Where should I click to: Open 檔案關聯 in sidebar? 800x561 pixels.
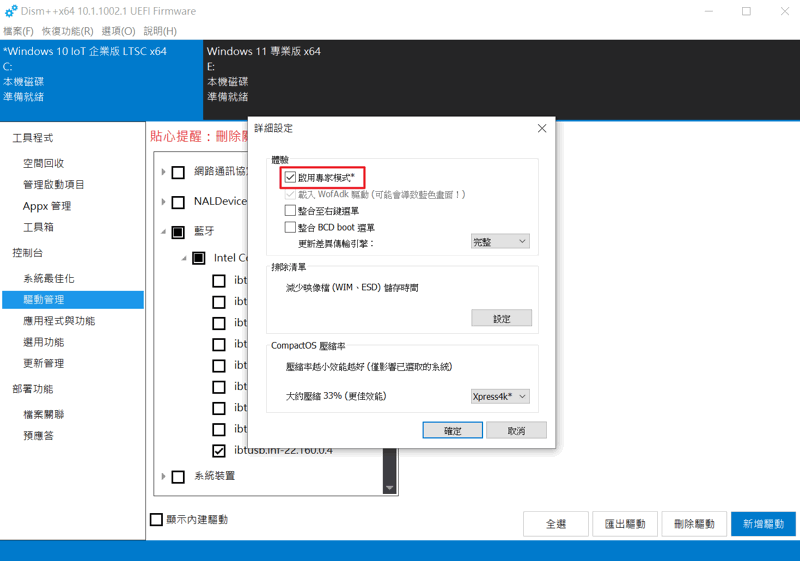(44, 415)
